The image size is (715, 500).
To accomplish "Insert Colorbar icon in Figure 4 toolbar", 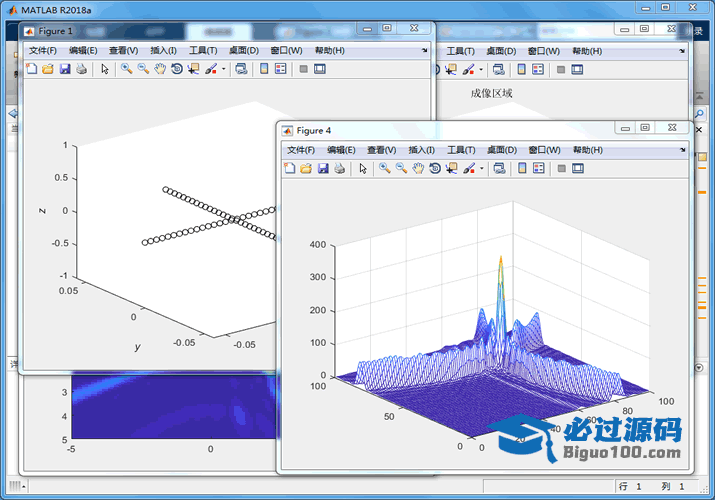I will tap(522, 168).
